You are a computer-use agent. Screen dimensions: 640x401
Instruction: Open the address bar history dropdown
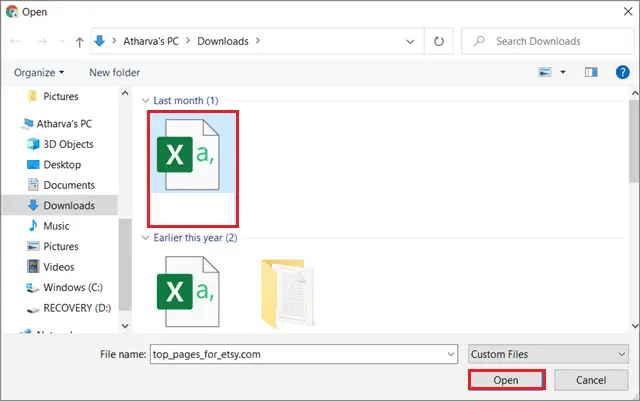[x=410, y=41]
